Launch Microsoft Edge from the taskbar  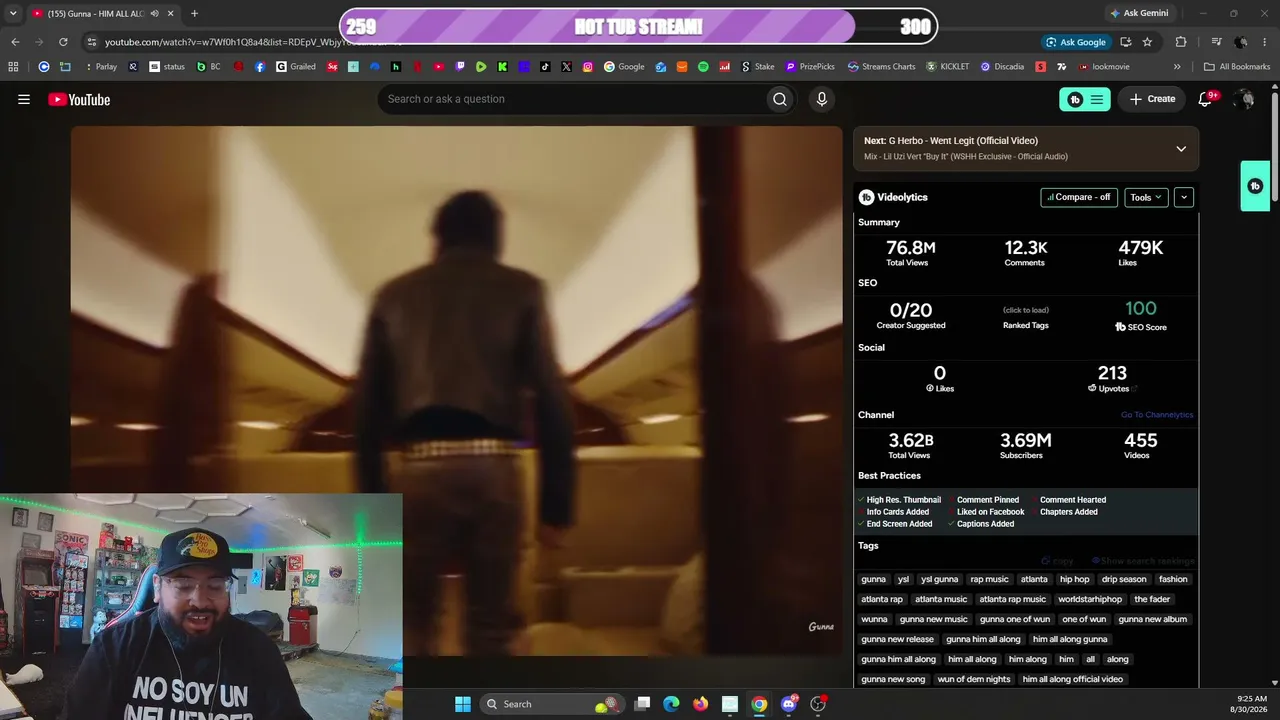671,704
